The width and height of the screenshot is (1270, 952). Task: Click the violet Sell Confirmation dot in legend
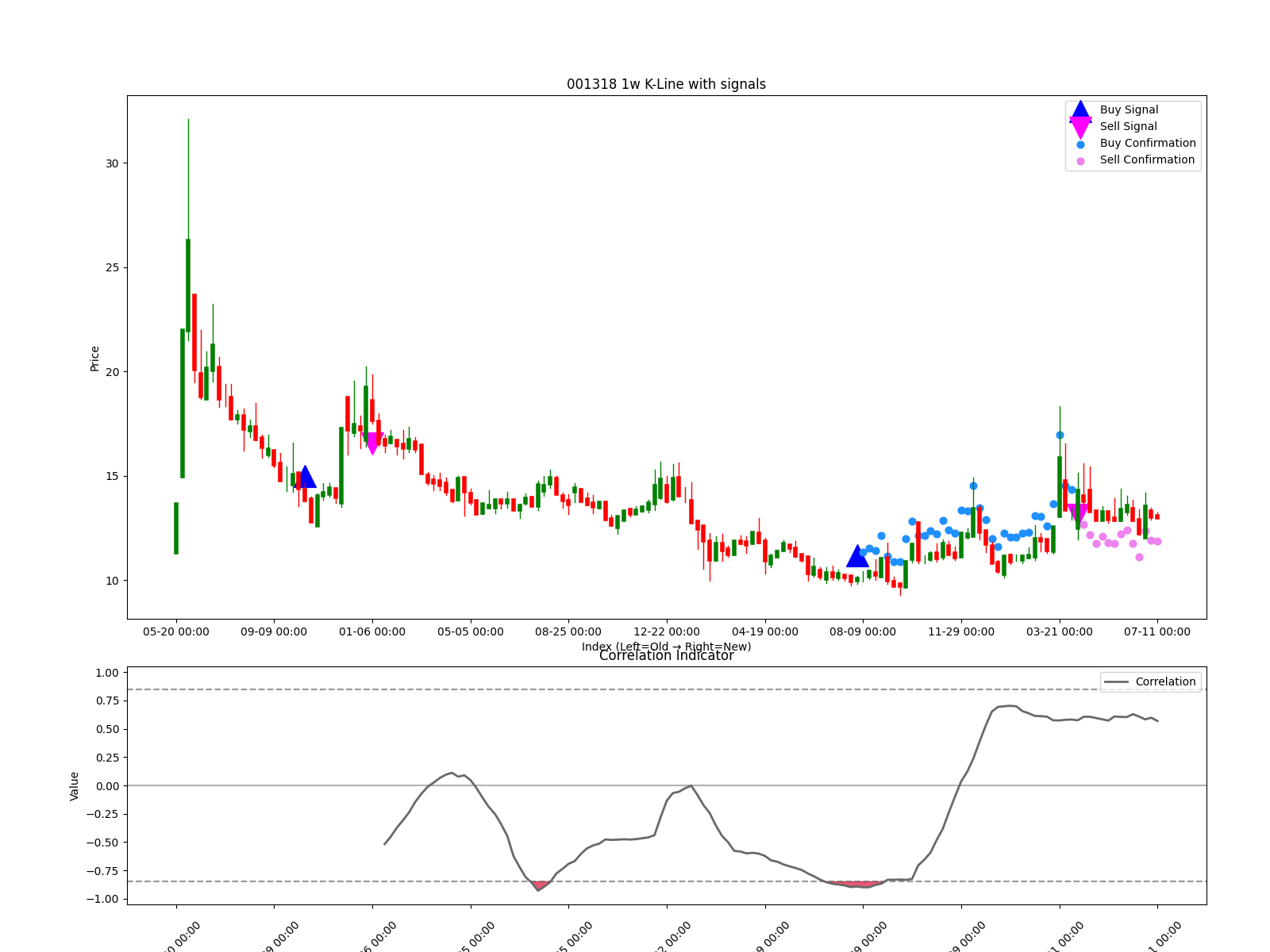pyautogui.click(x=1080, y=161)
